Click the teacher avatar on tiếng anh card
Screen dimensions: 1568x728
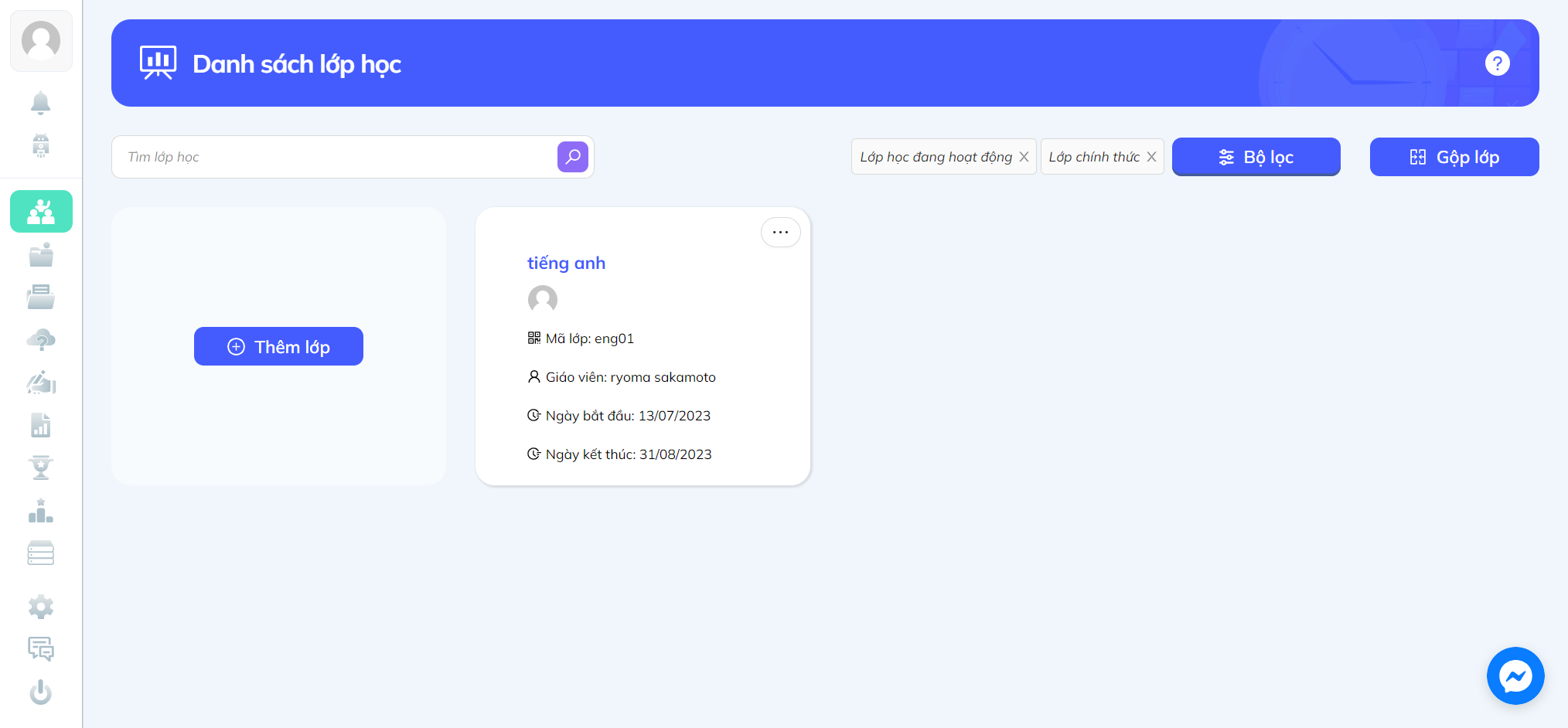click(x=543, y=299)
